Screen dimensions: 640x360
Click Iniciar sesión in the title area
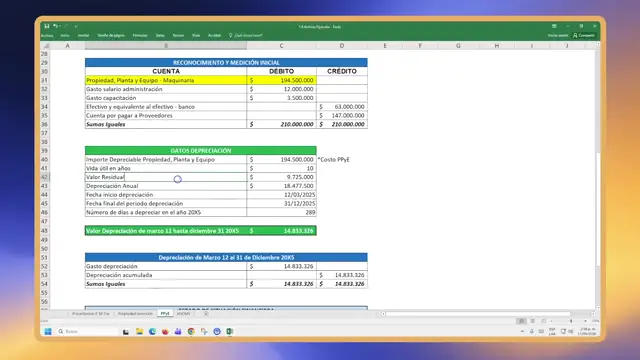point(558,36)
